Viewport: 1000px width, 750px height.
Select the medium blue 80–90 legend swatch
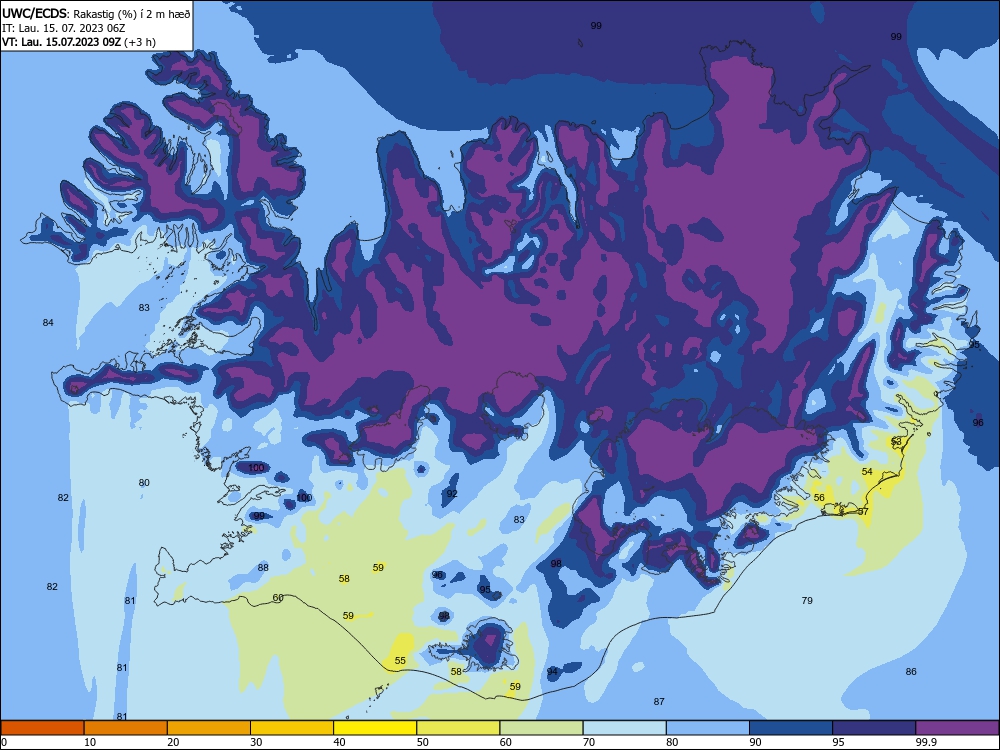[x=708, y=728]
